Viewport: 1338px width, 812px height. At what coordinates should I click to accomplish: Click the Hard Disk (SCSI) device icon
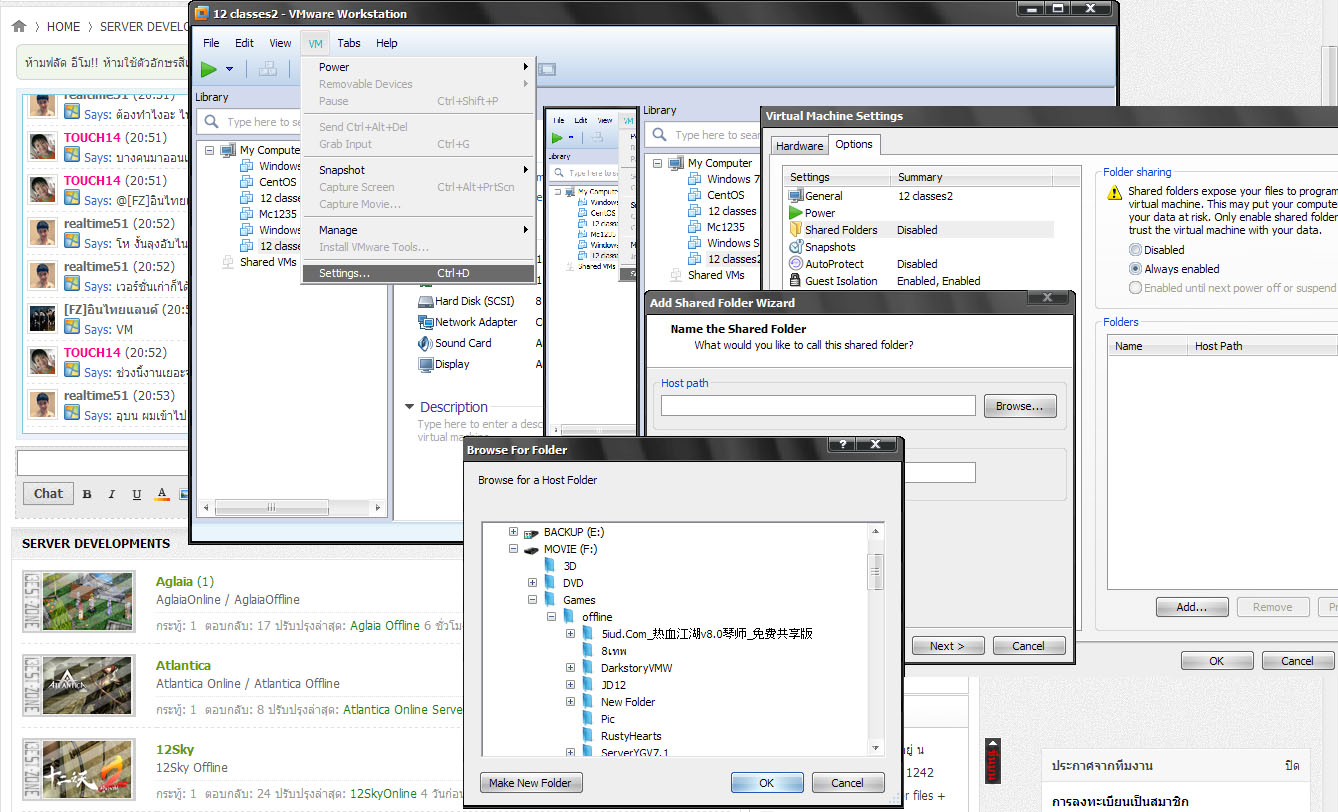tap(425, 301)
